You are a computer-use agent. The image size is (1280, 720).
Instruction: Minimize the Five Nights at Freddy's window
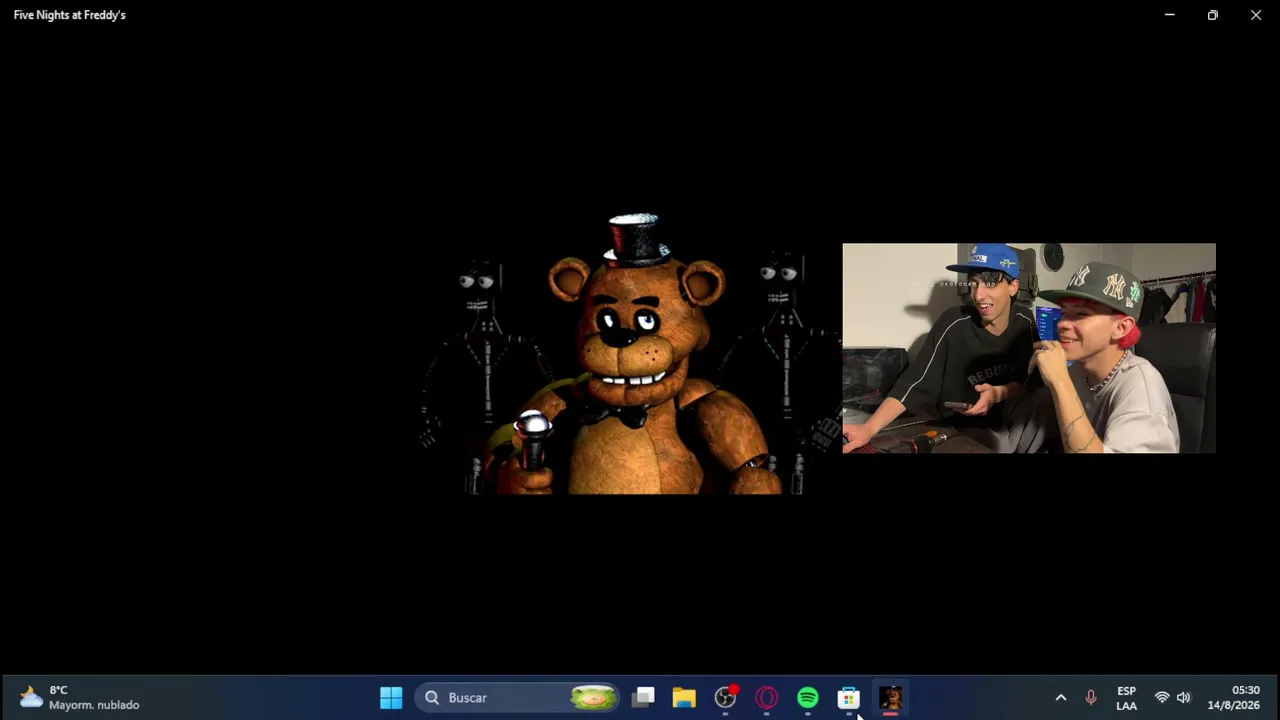tap(1169, 15)
